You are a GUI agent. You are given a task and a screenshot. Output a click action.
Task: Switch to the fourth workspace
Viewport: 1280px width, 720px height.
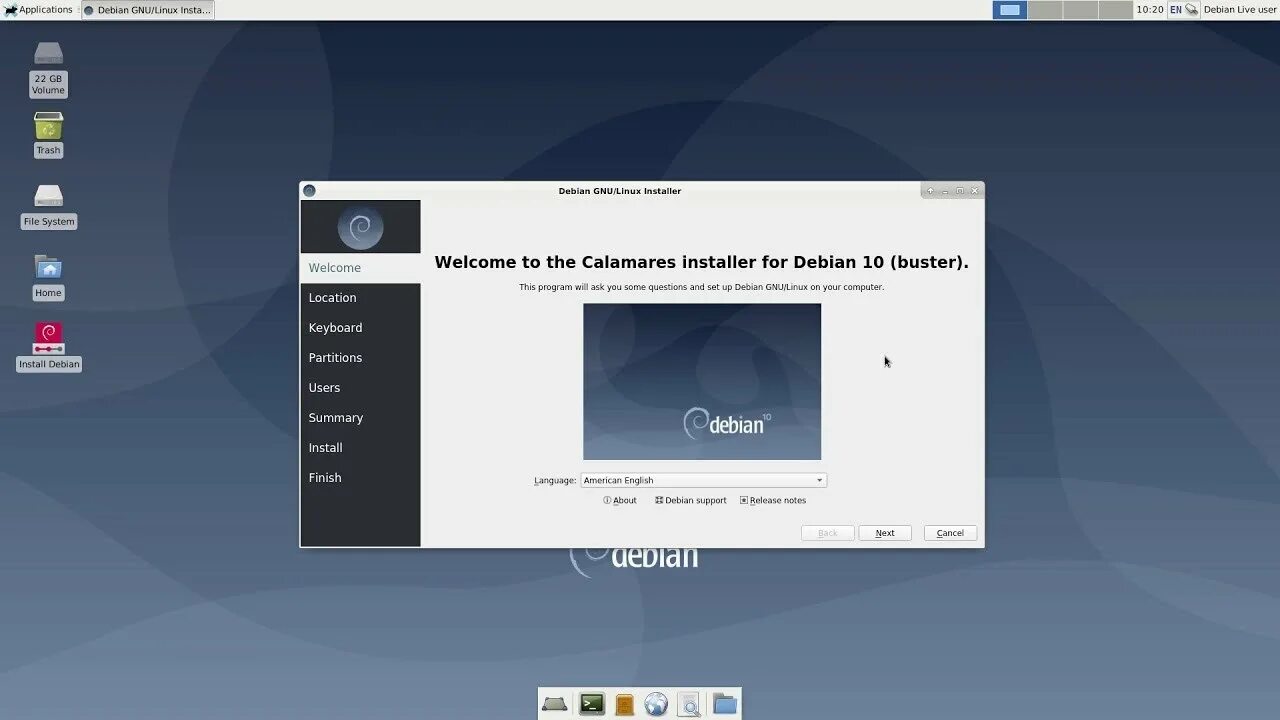point(1115,10)
